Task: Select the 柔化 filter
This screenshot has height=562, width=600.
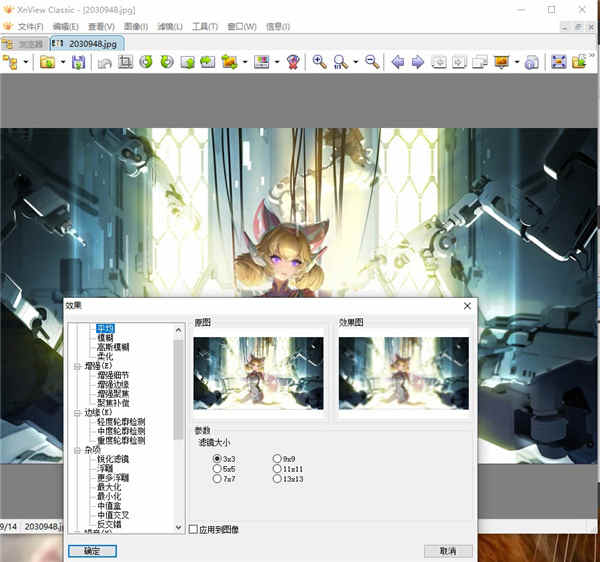Action: 105,356
